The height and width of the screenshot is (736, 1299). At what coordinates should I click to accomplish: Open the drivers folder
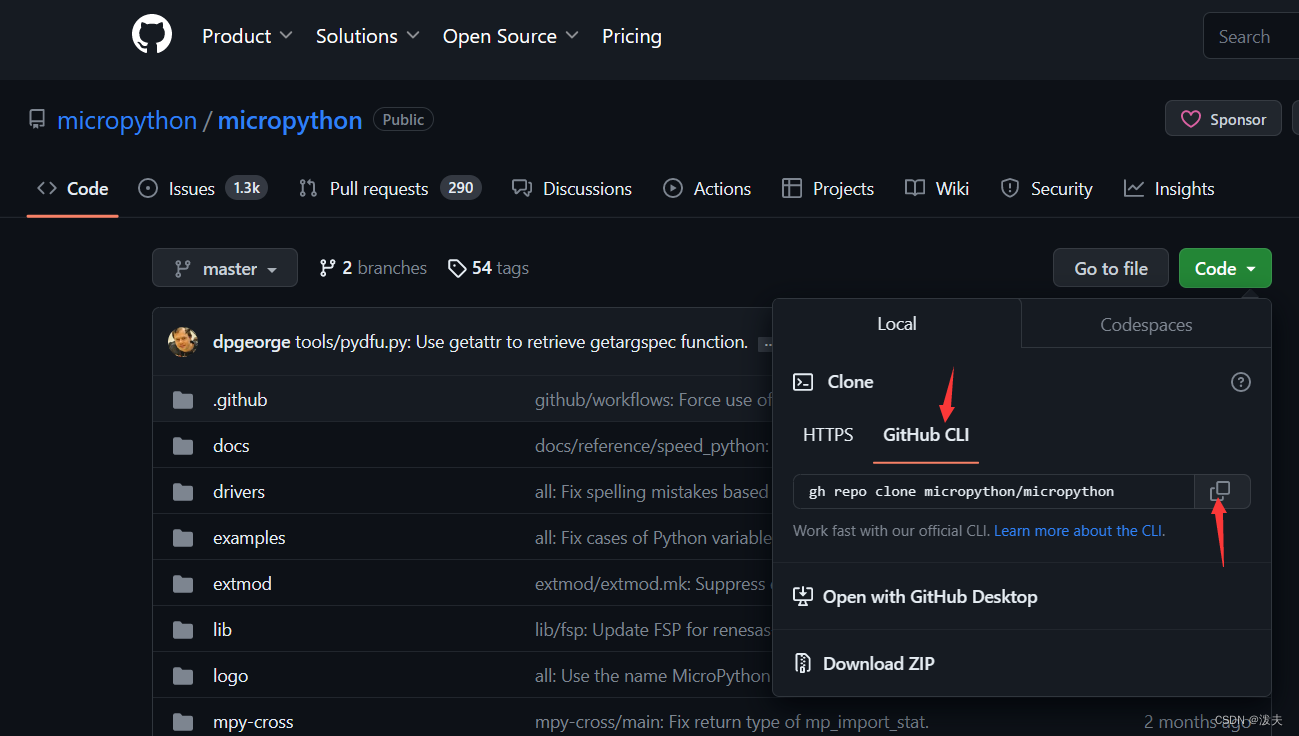point(239,492)
